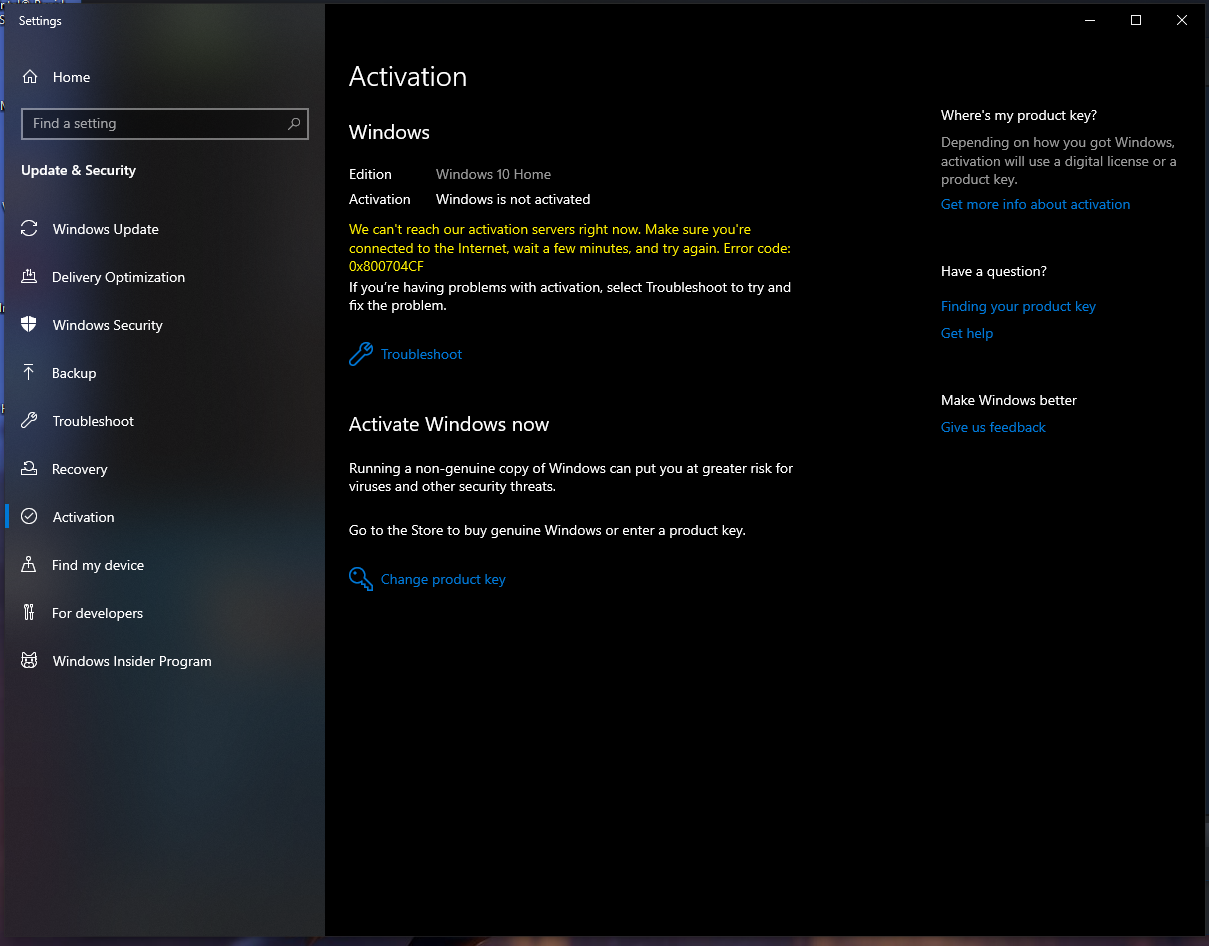1209x946 pixels.
Task: Open Get more info about activation
Action: tap(1035, 204)
